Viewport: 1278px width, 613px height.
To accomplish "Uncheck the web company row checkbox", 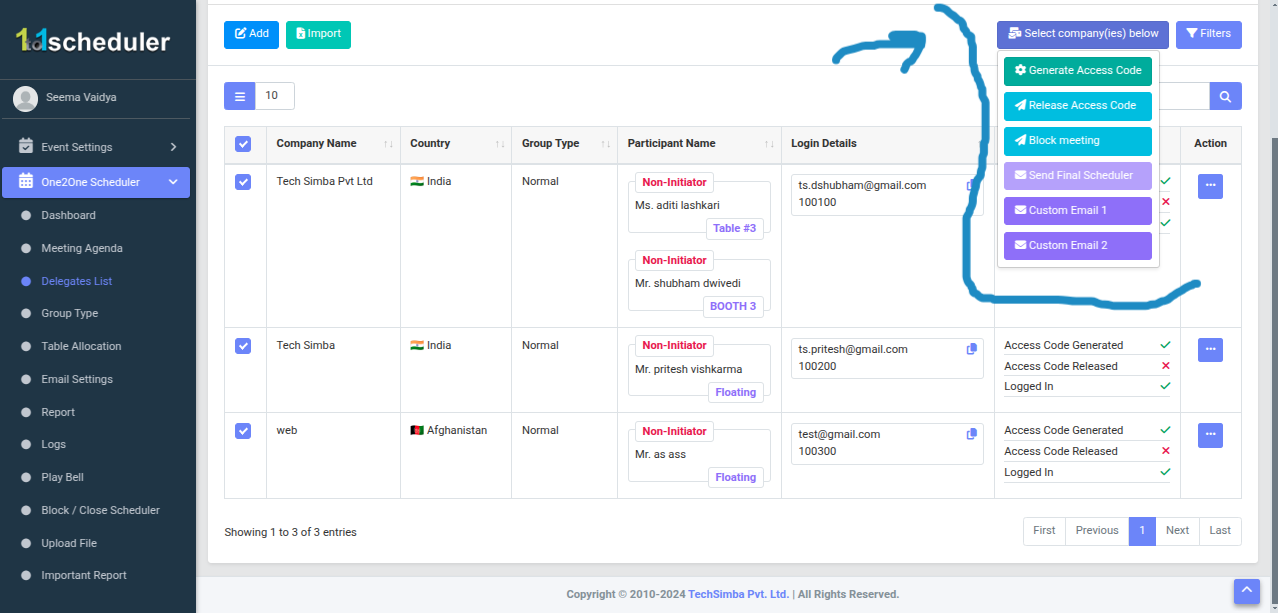I will [x=243, y=430].
